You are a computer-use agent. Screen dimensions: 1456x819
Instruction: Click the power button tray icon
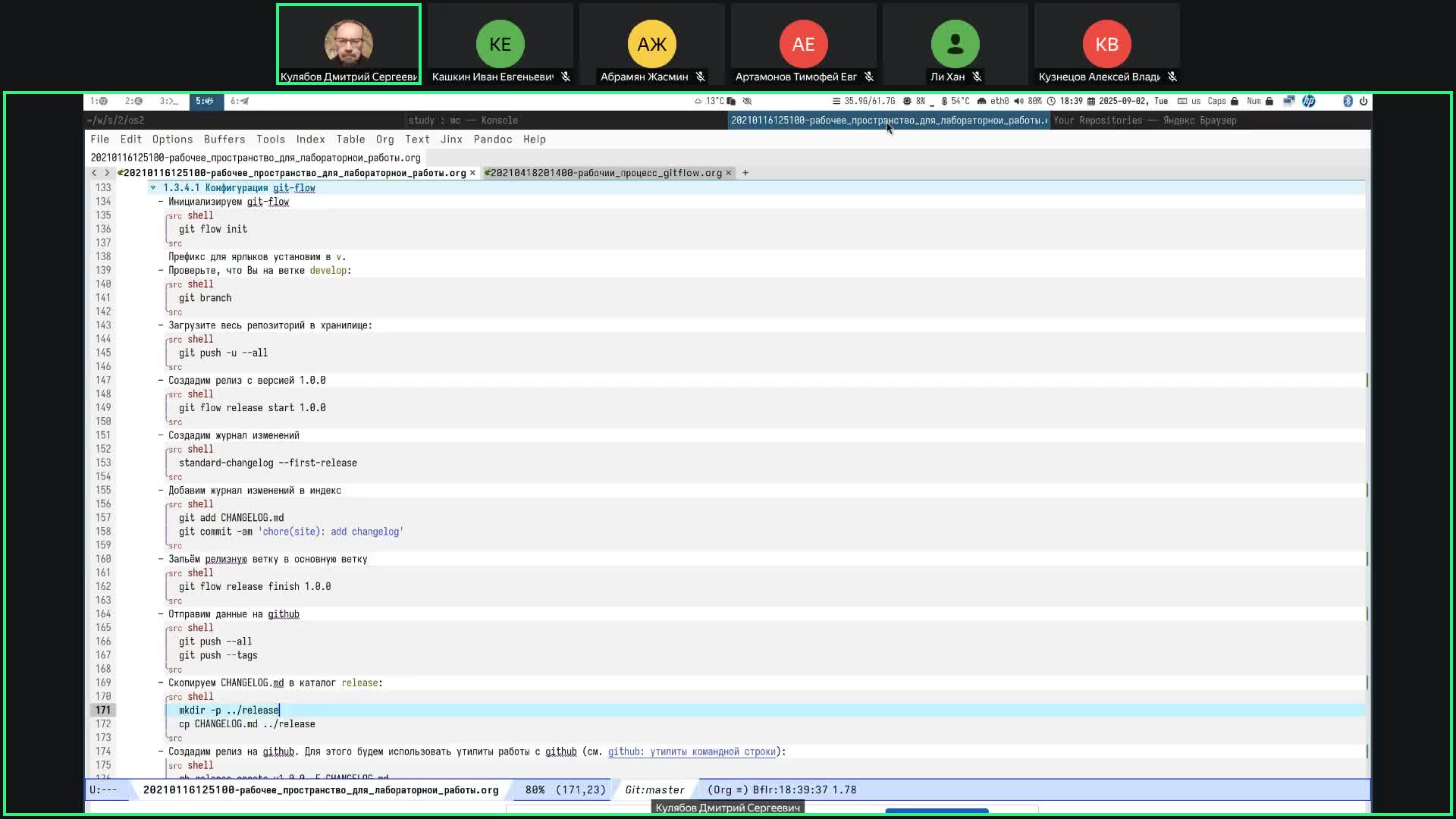(x=1363, y=101)
